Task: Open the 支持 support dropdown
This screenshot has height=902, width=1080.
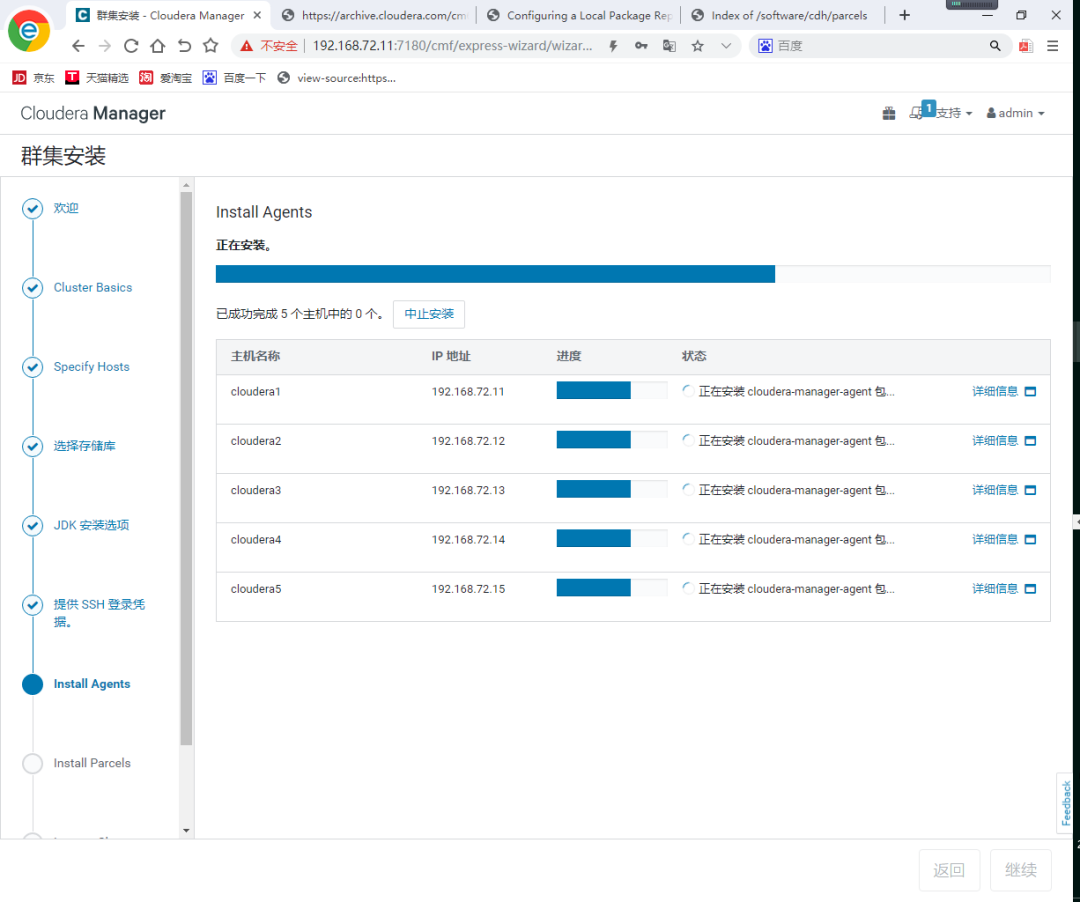Action: click(x=954, y=113)
